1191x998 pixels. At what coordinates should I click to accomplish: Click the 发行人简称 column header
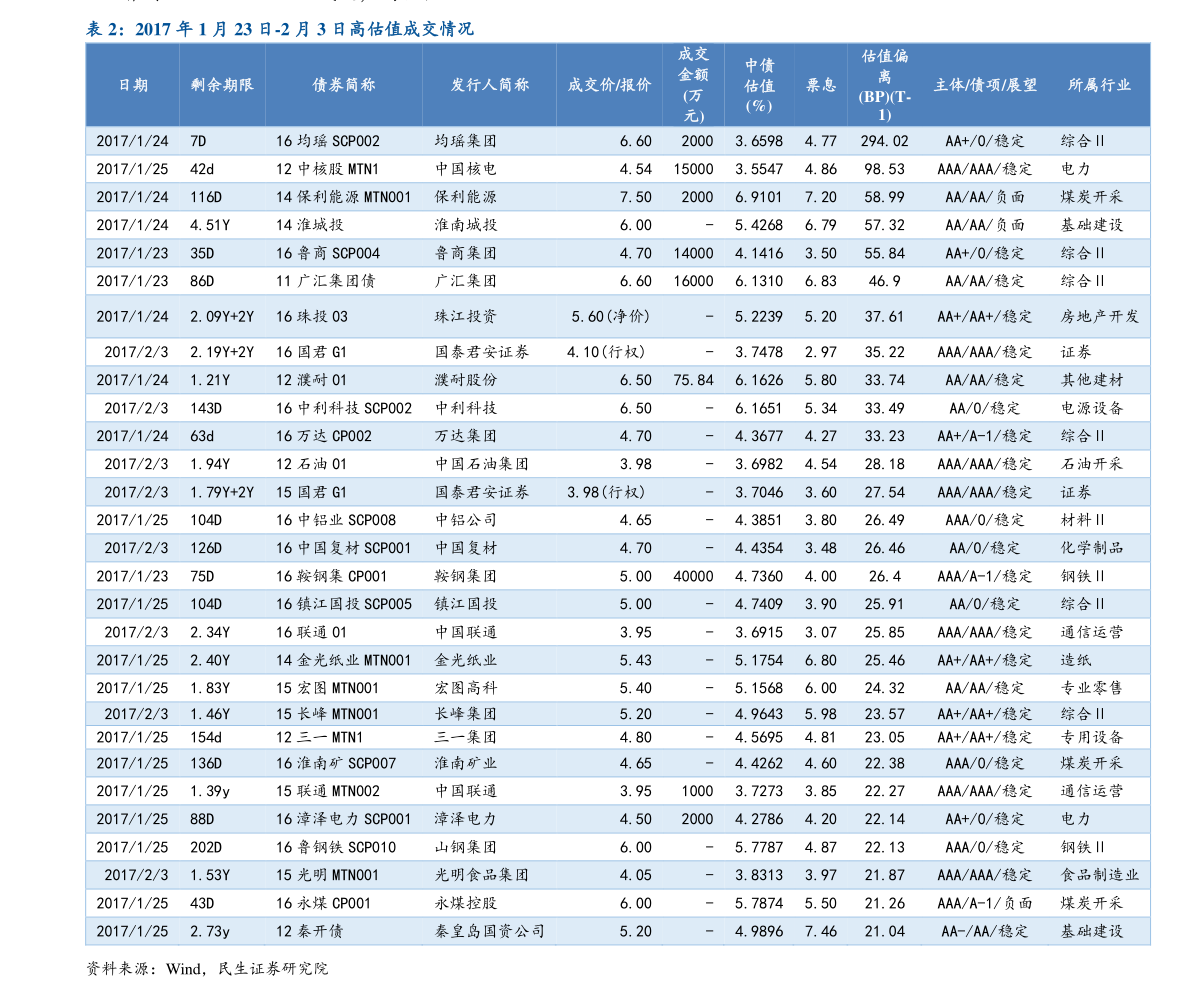tap(490, 85)
